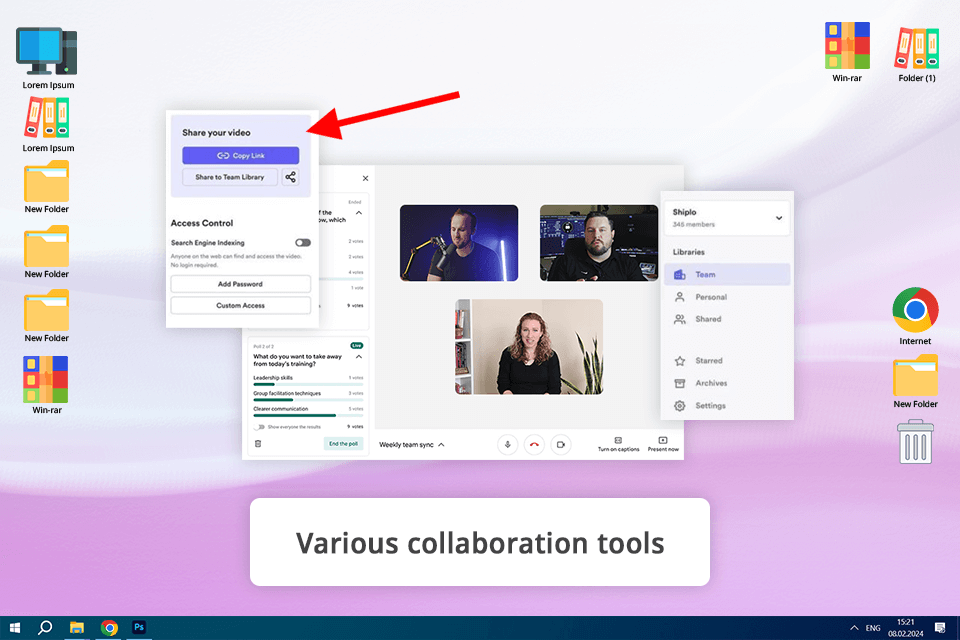Viewport: 960px width, 640px height.
Task: Click the taskbar clock showing 15:21
Action: tap(906, 628)
